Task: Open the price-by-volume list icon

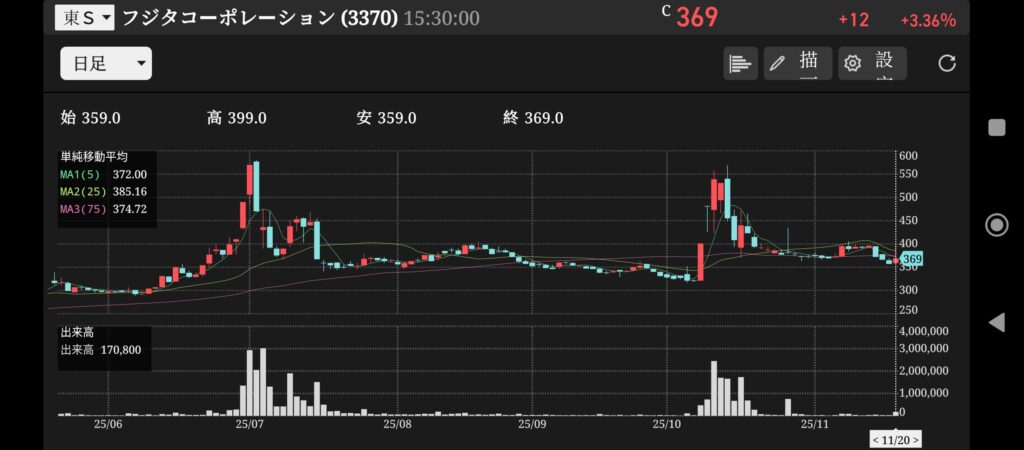Action: (x=740, y=64)
